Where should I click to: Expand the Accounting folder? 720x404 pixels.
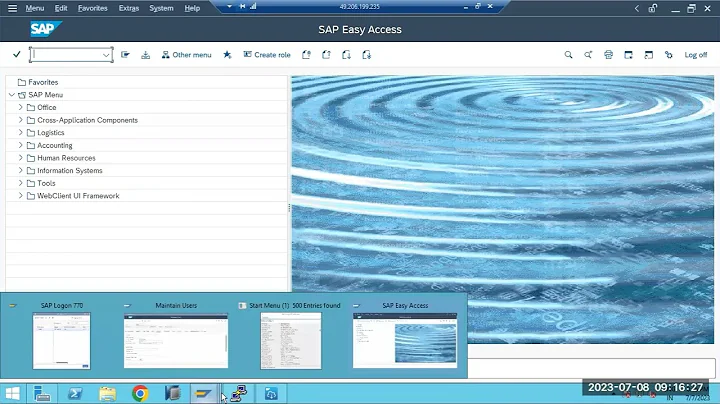(x=20, y=145)
